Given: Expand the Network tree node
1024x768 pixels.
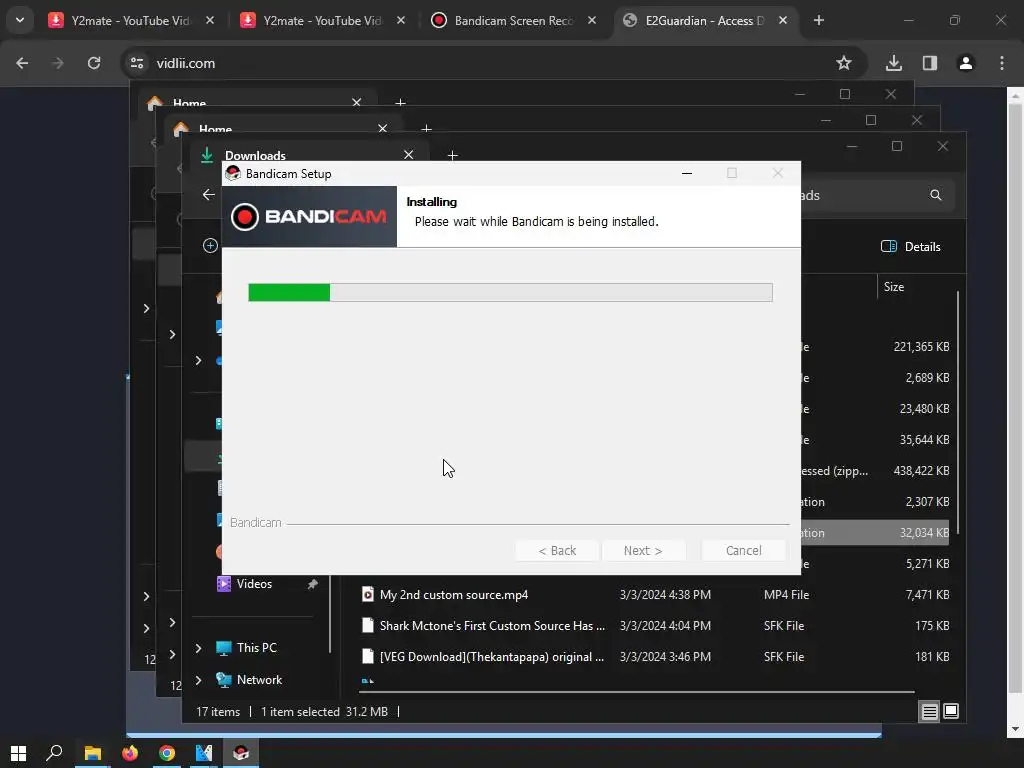Looking at the screenshot, I should (x=199, y=680).
